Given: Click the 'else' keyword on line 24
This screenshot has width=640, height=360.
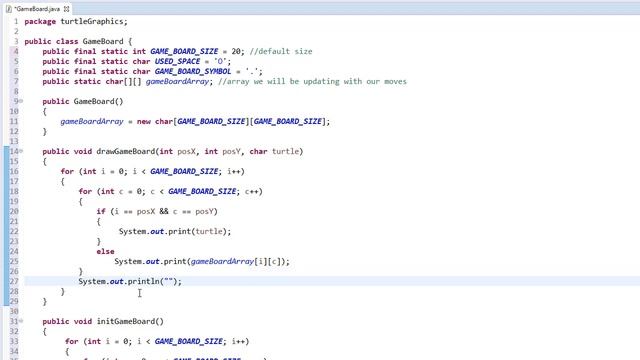Looking at the screenshot, I should click(105, 251).
